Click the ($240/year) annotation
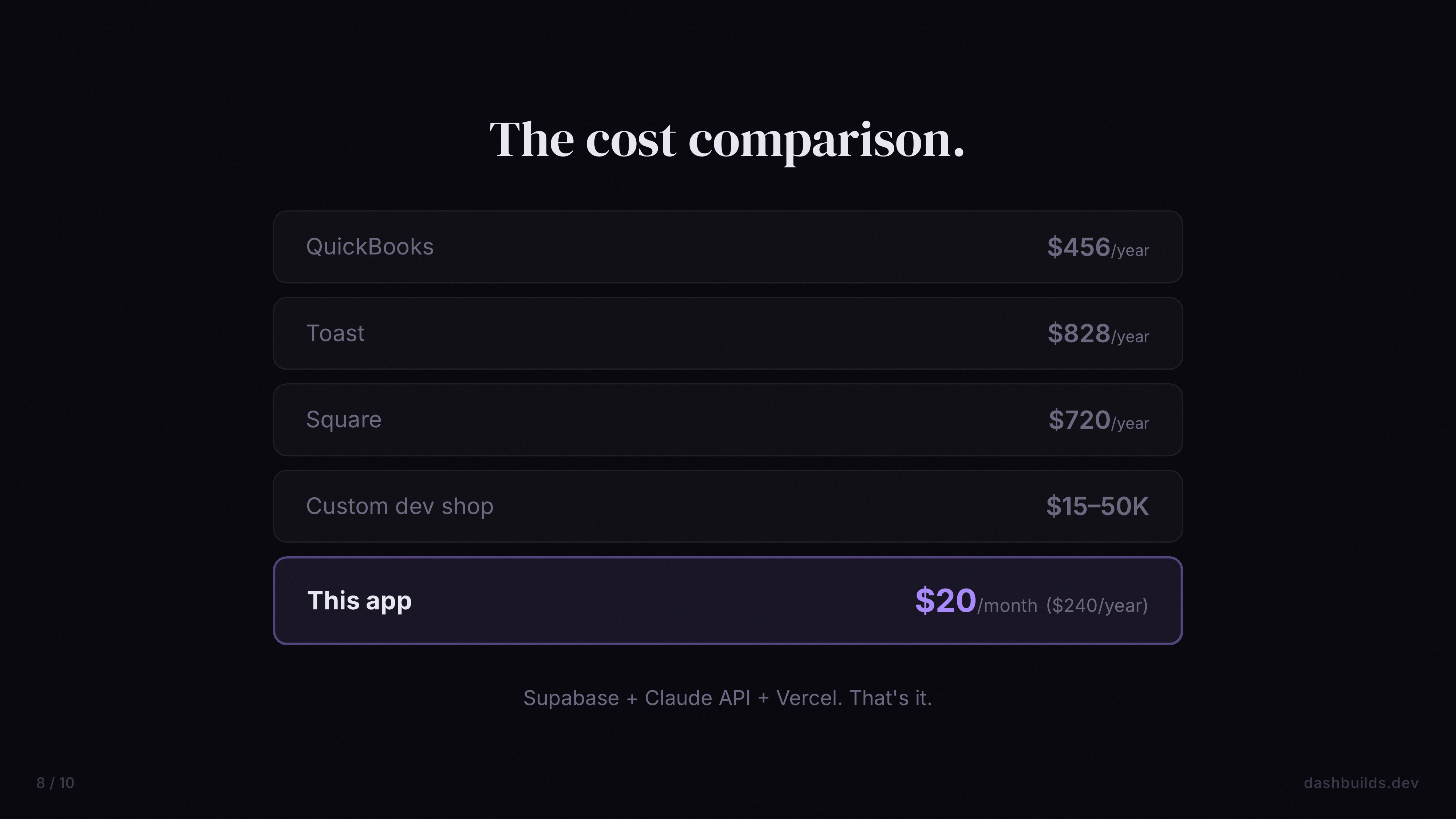Screen dimensions: 1456x819 coord(1096,606)
